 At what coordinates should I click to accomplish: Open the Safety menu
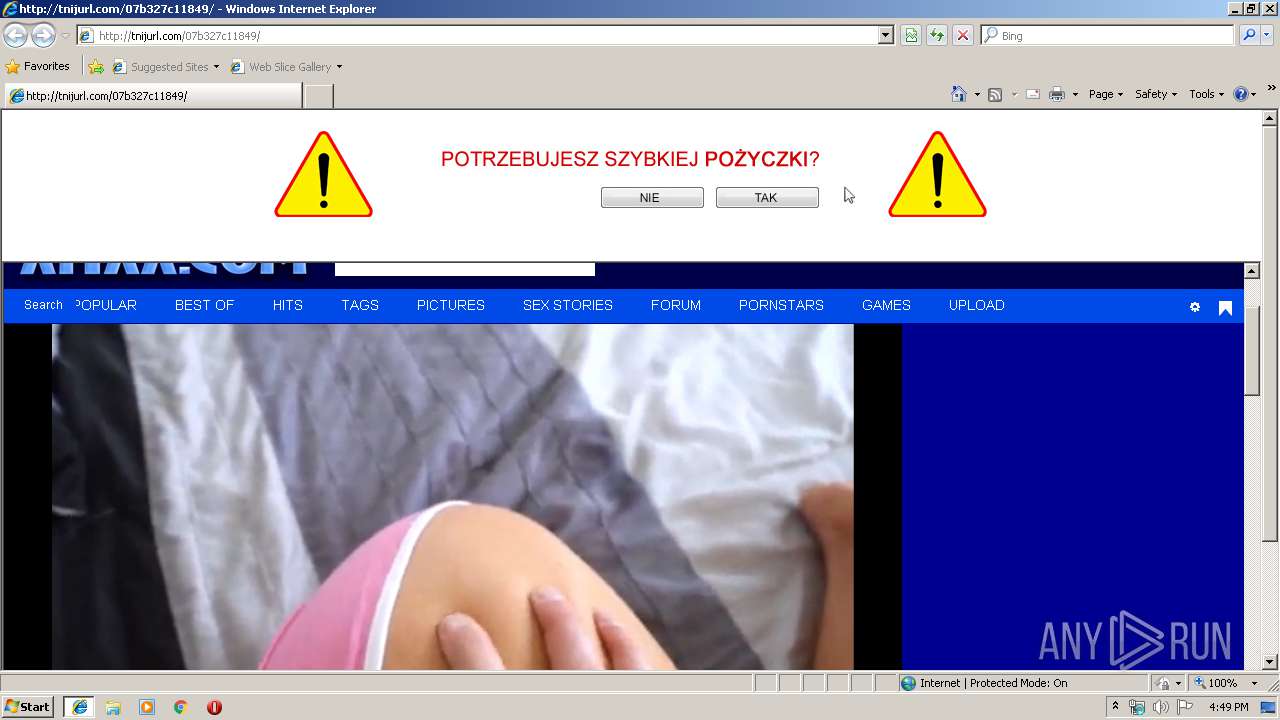click(1156, 94)
